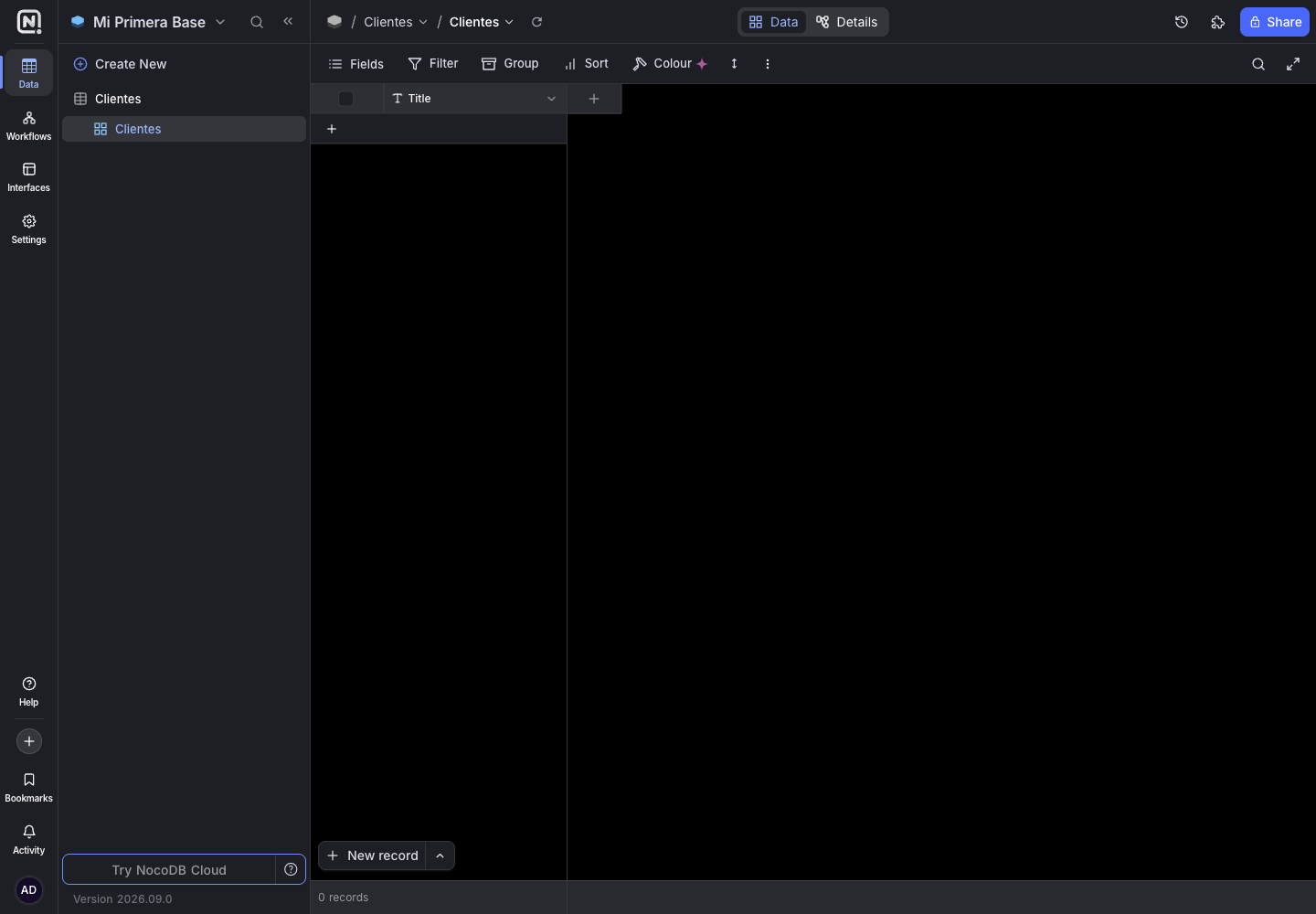Click the New record button
The height and width of the screenshot is (914, 1316).
(373, 856)
